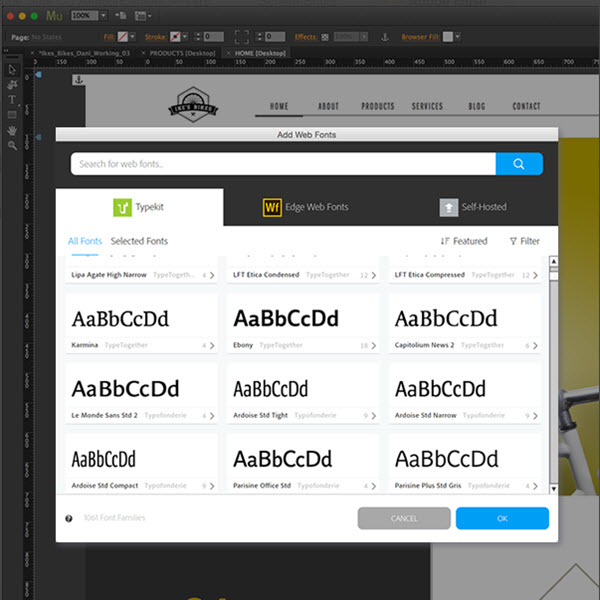Expand the Capitolium News 2 chevron
Image resolution: width=600 pixels, height=600 pixels.
[x=535, y=346]
